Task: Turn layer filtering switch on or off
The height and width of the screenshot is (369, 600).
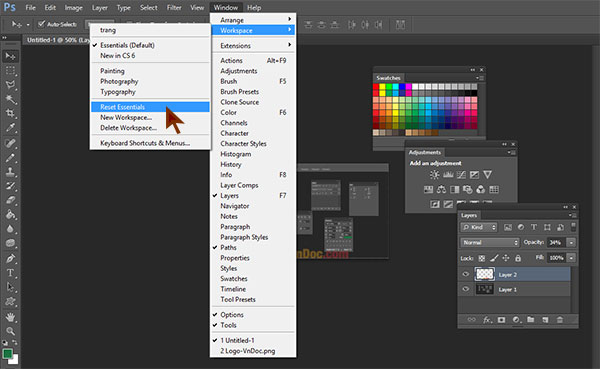Action: [x=573, y=227]
